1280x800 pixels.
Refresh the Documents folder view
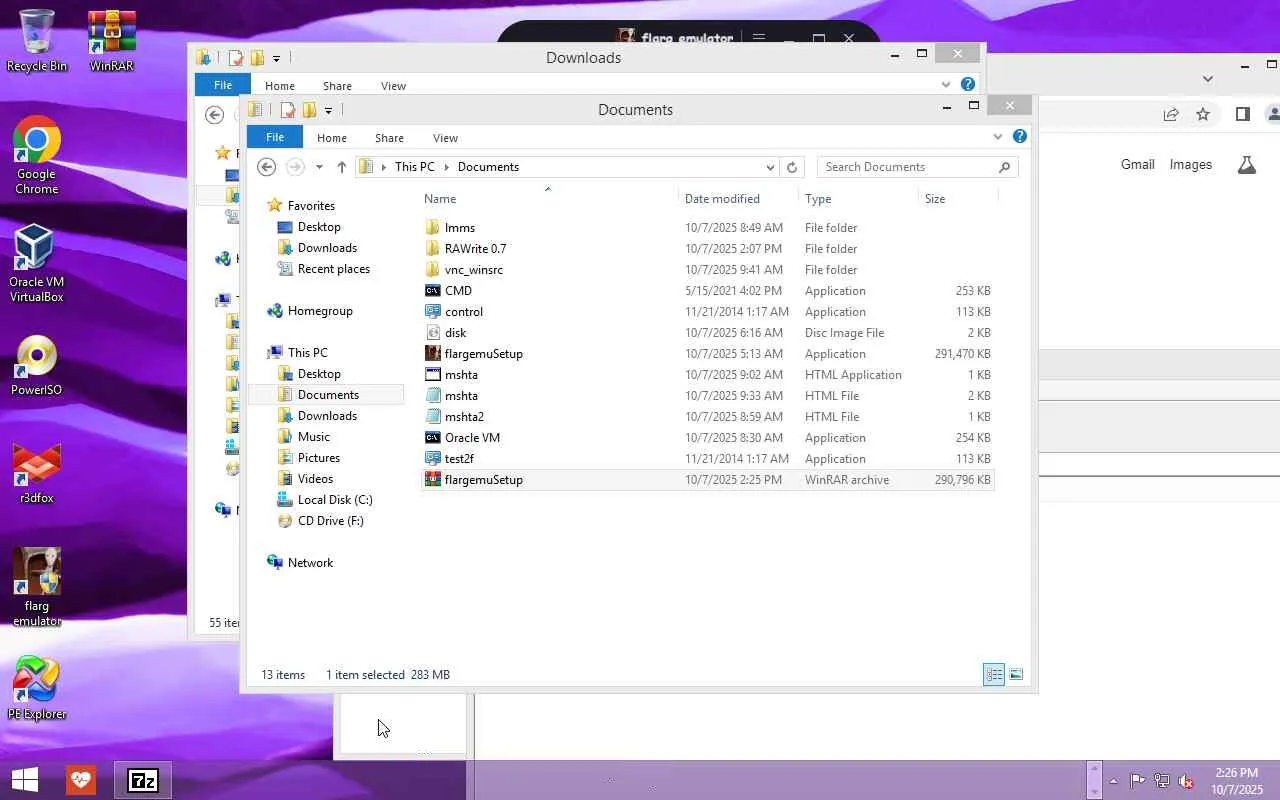792,167
